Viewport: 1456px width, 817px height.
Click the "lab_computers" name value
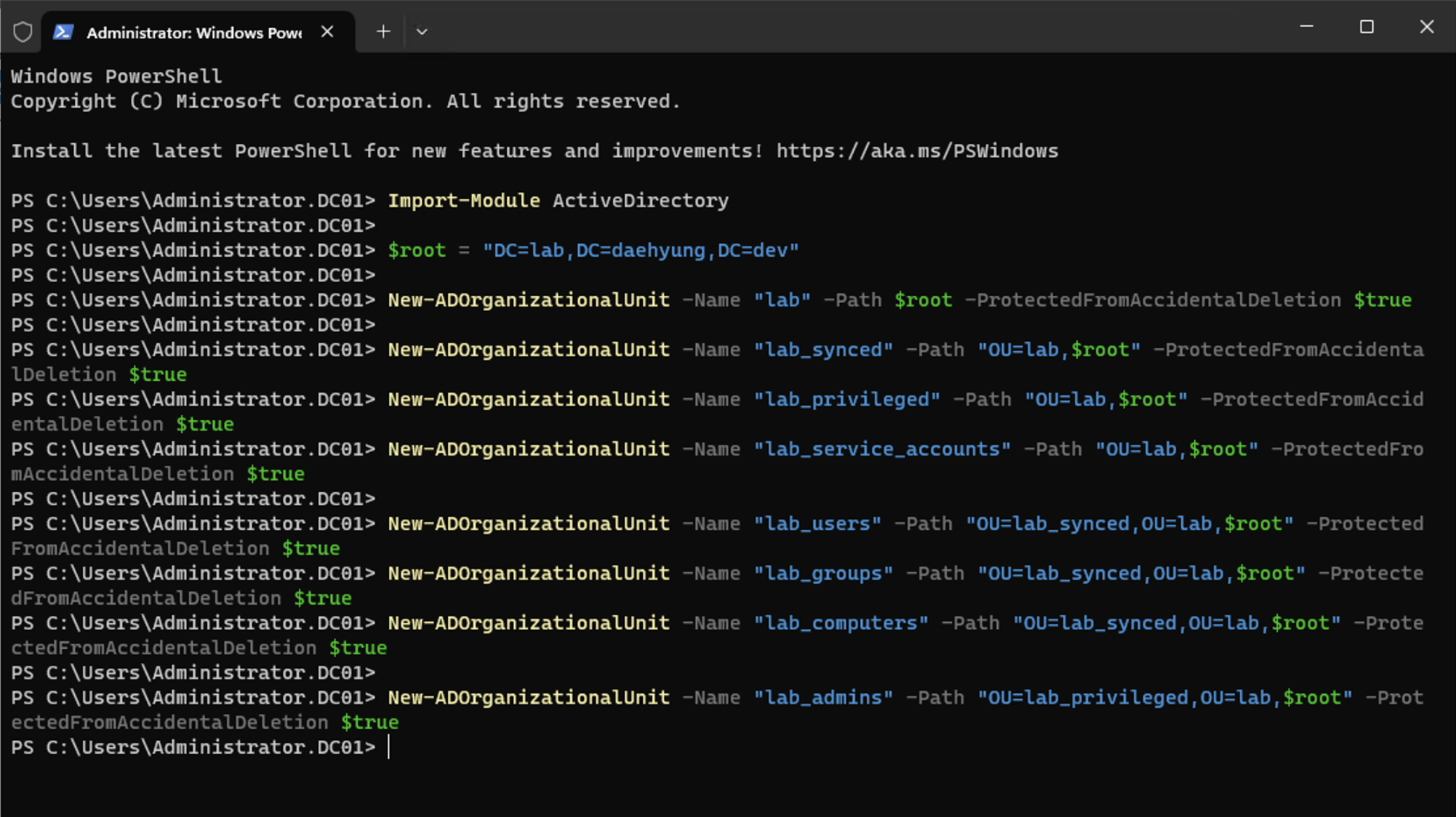click(x=841, y=624)
